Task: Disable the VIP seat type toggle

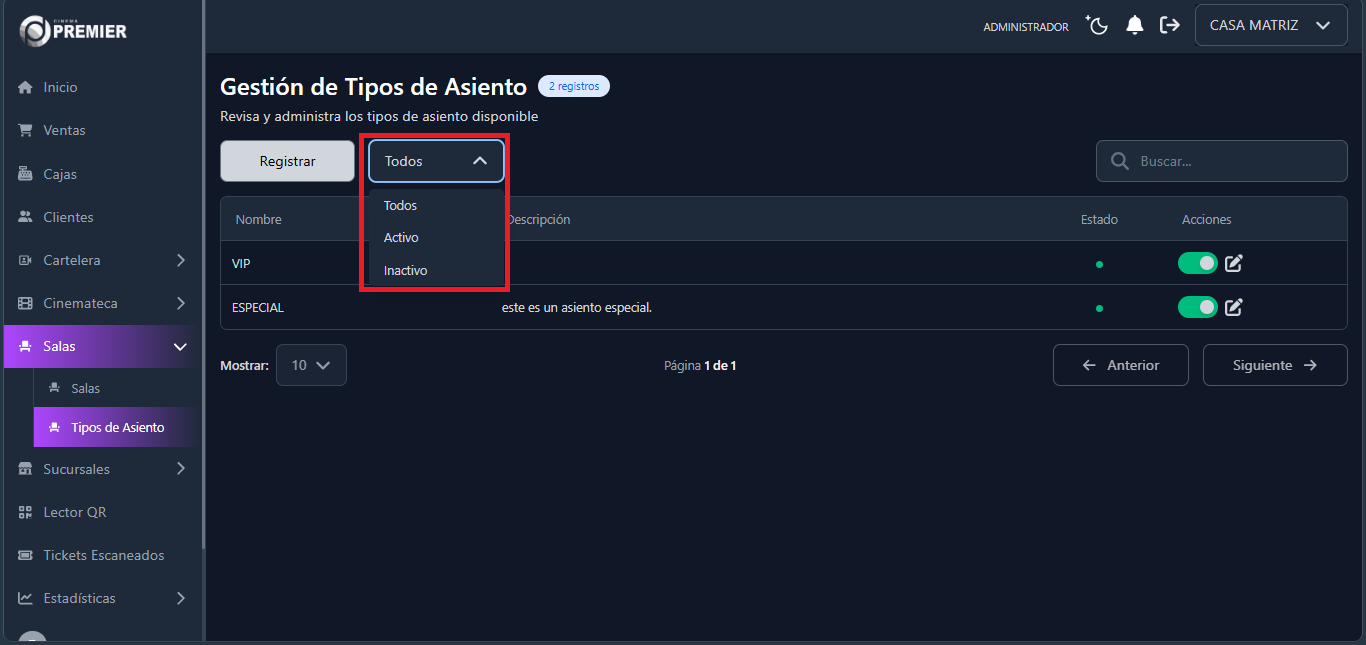Action: coord(1197,263)
